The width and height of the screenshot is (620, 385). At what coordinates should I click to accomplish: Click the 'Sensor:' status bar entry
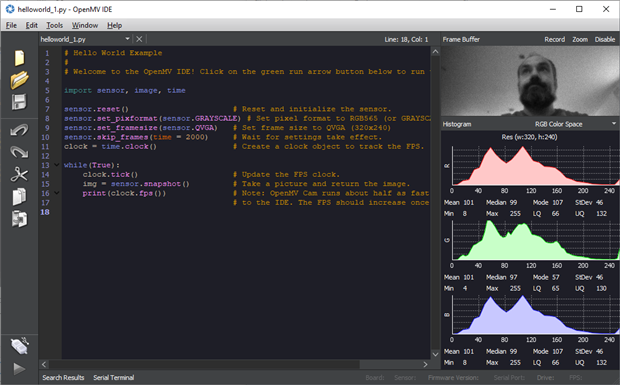(405, 378)
